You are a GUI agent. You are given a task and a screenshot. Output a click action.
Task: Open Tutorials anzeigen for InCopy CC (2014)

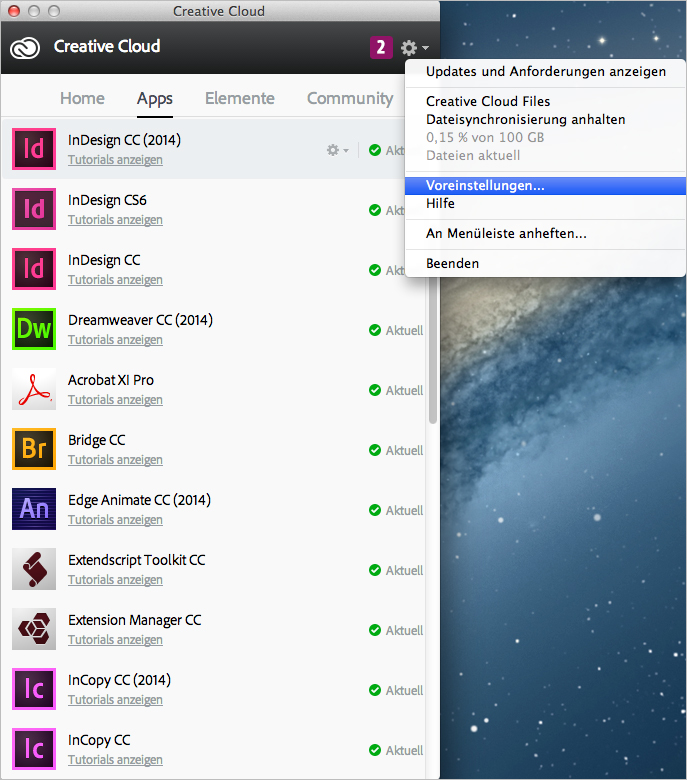(115, 700)
